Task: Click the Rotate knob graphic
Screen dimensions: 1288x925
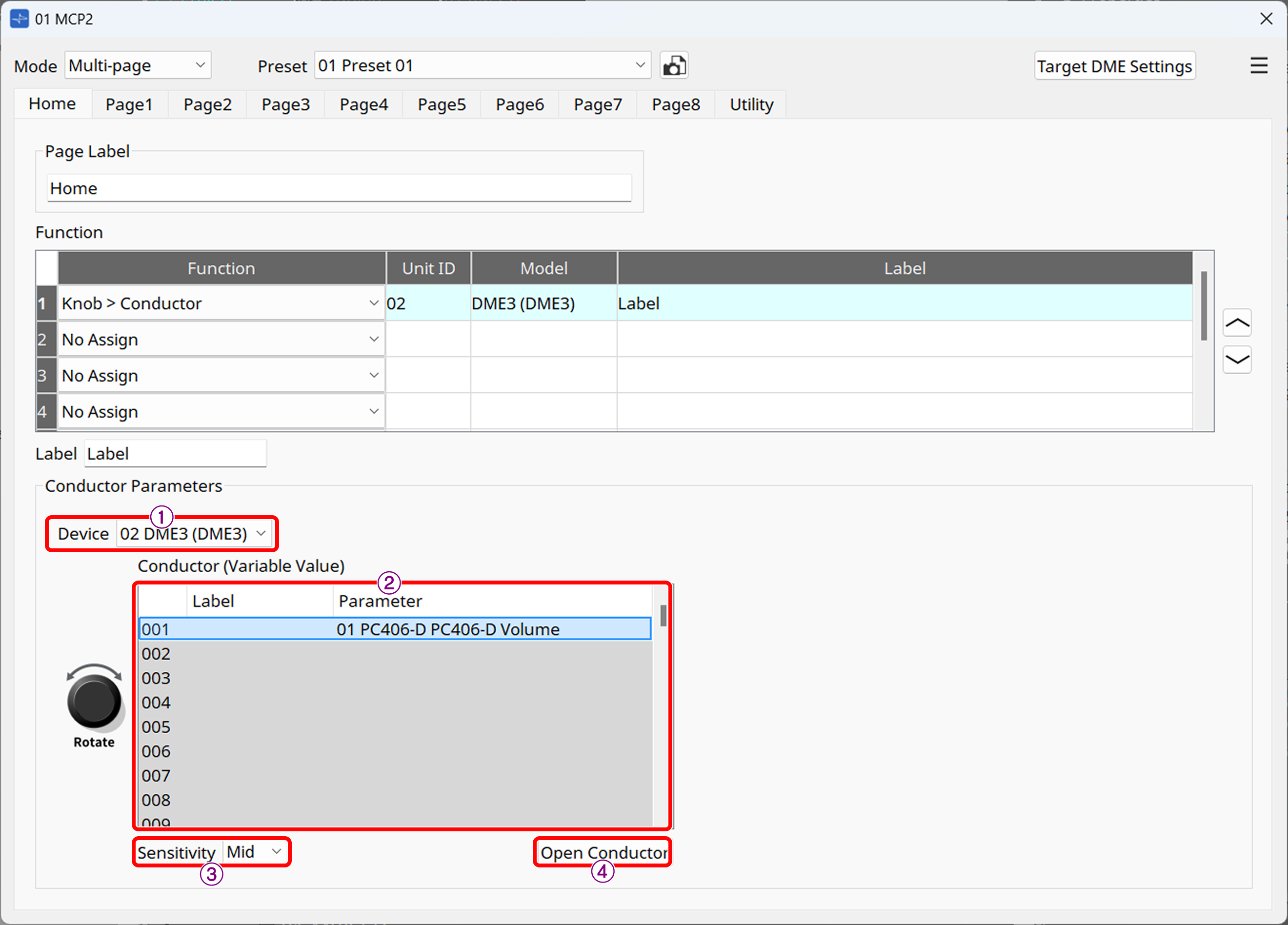Action: coord(94,703)
